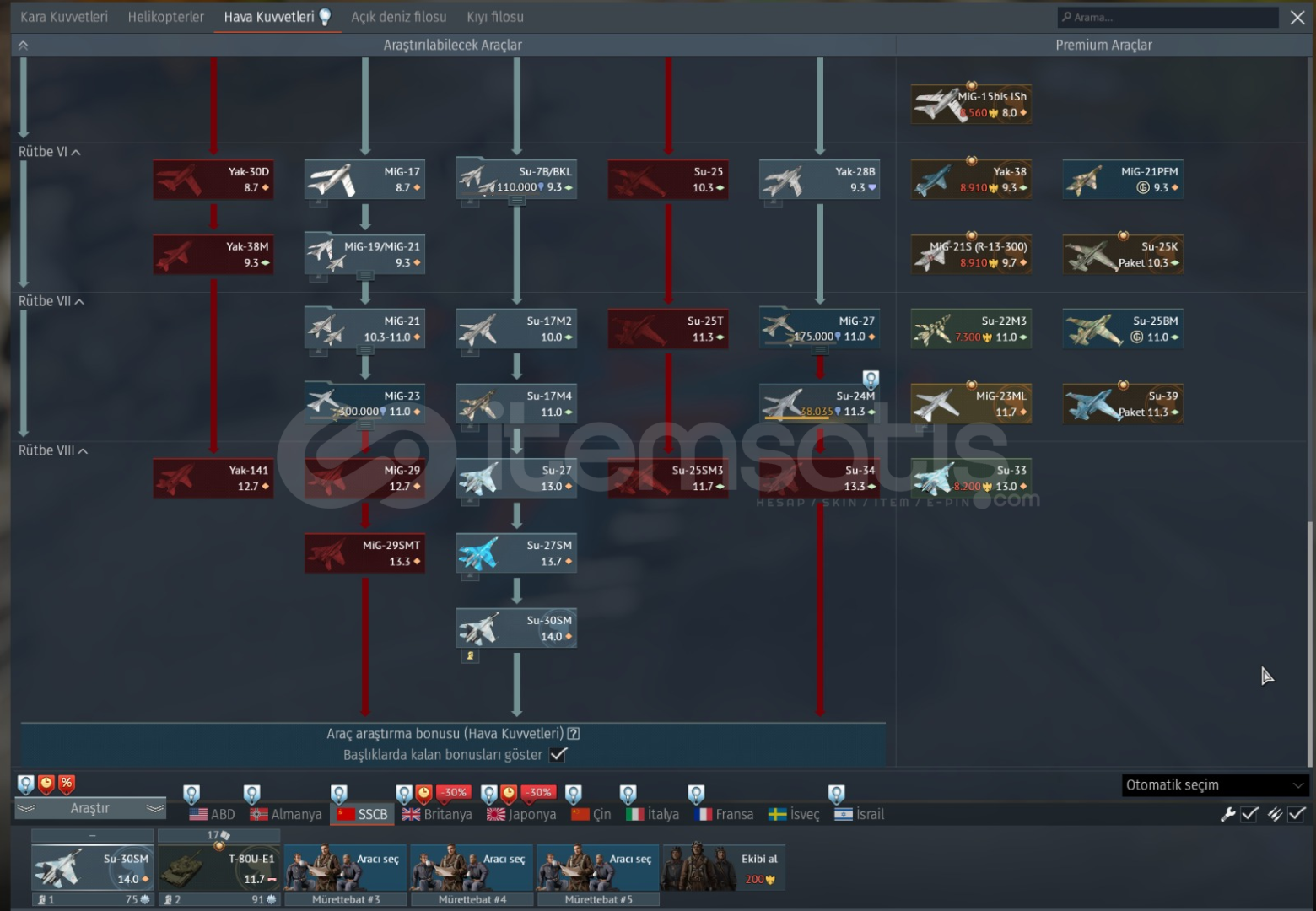1316x911 pixels.
Task: Switch nation to Almanya
Action: (286, 814)
